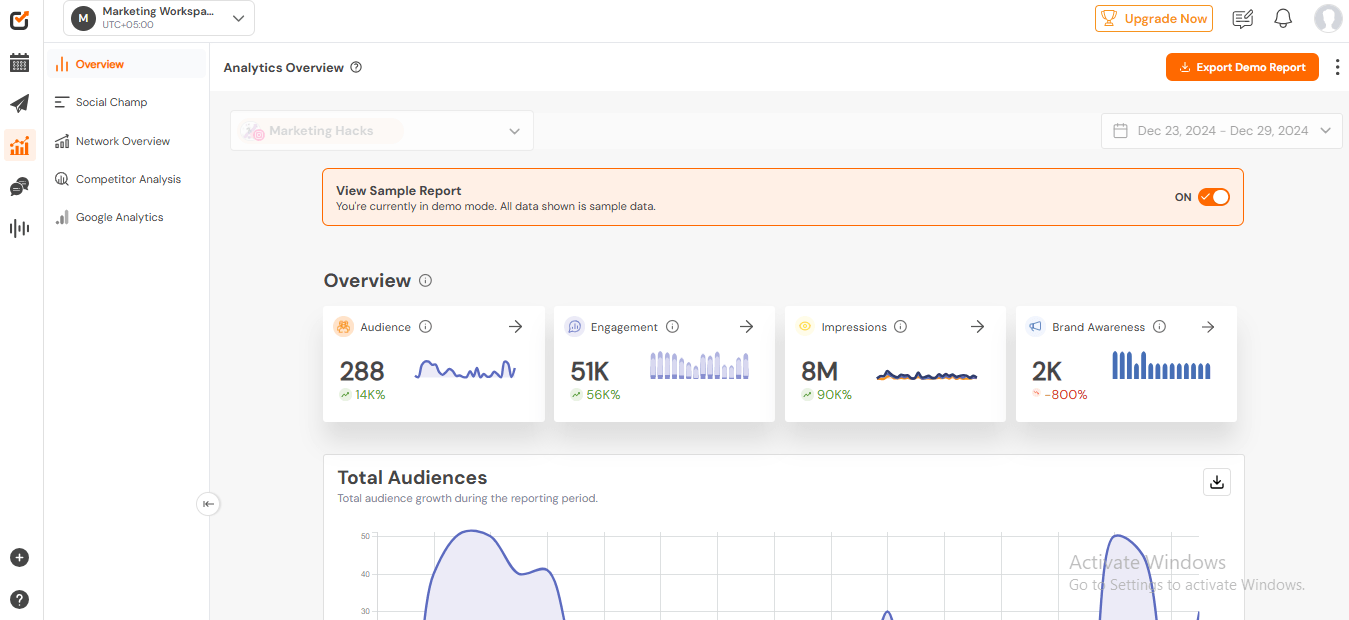The width and height of the screenshot is (1349, 620).
Task: Click the plus add icon in rail
Action: (x=19, y=558)
